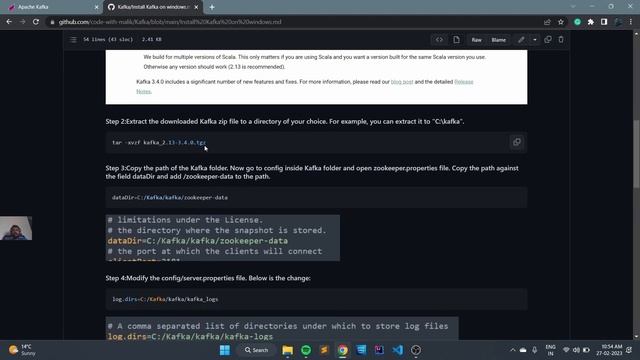The image size is (640, 360).
Task: Click the Step 2 extract instruction text
Action: click(x=284, y=121)
